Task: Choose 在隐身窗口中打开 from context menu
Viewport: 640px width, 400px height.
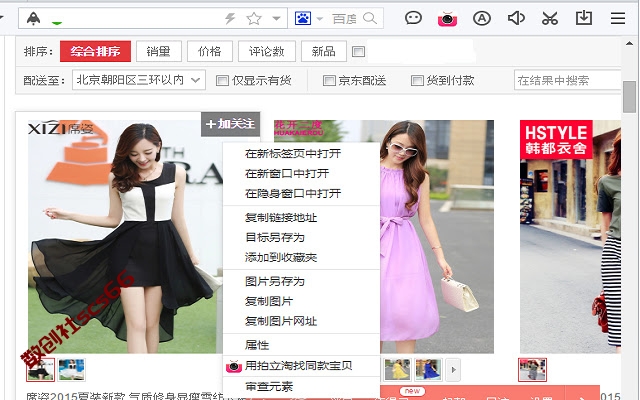Action: [301, 193]
